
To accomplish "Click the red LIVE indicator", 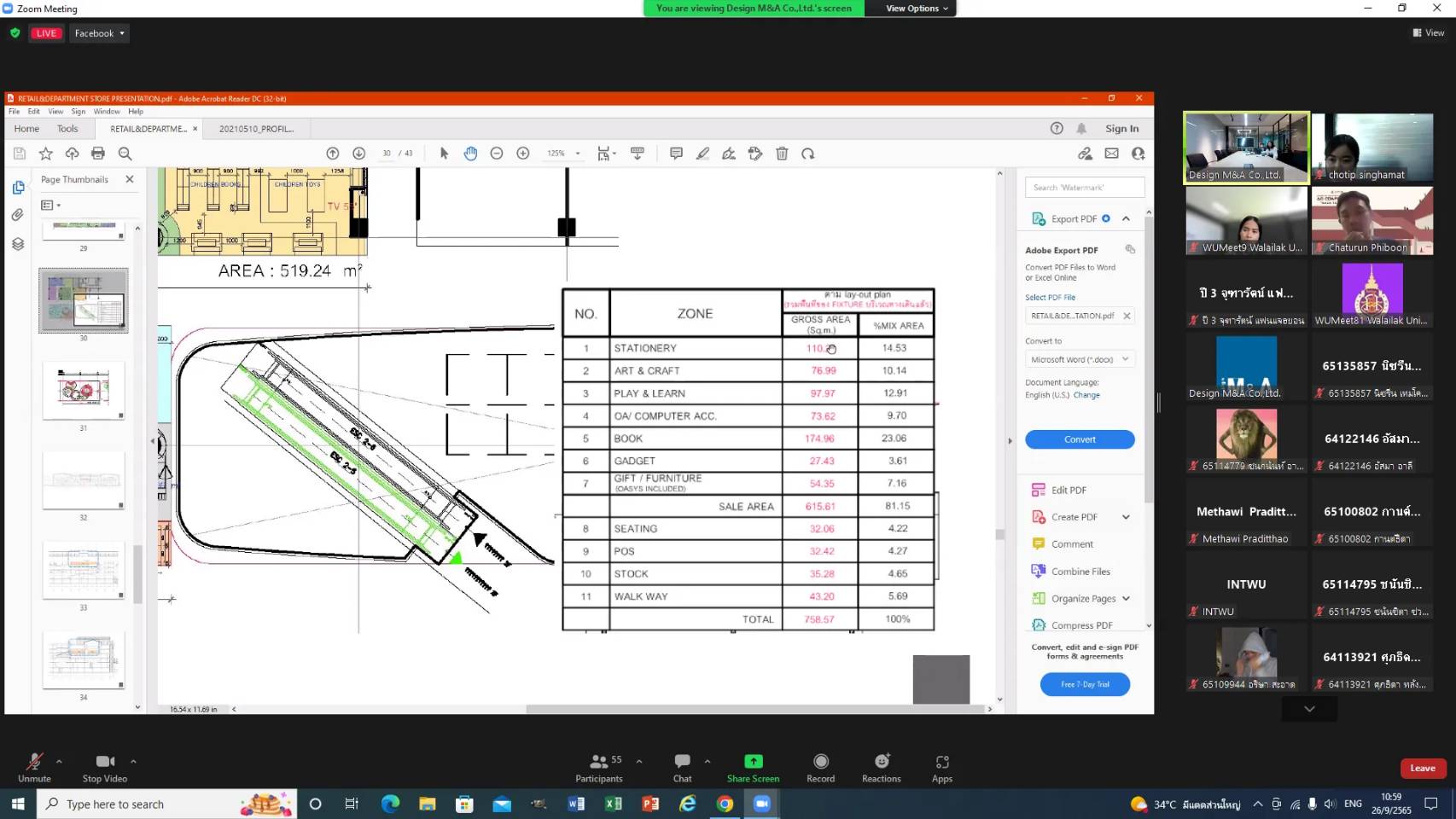I will [x=46, y=33].
